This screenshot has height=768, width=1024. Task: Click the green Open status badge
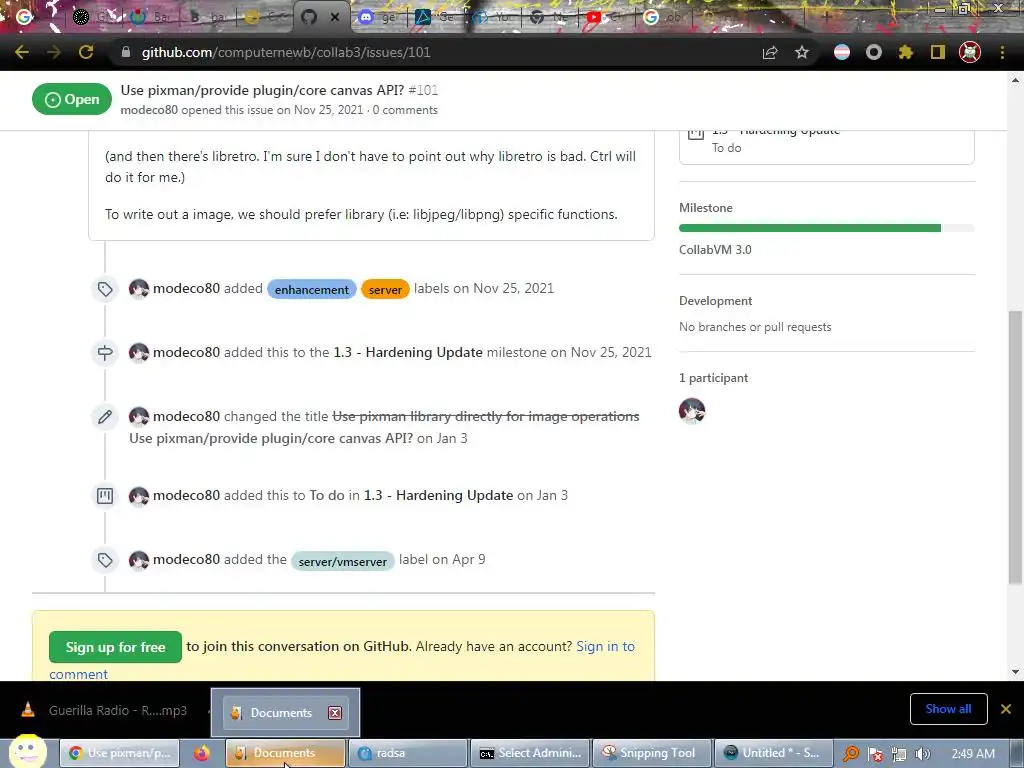72,99
